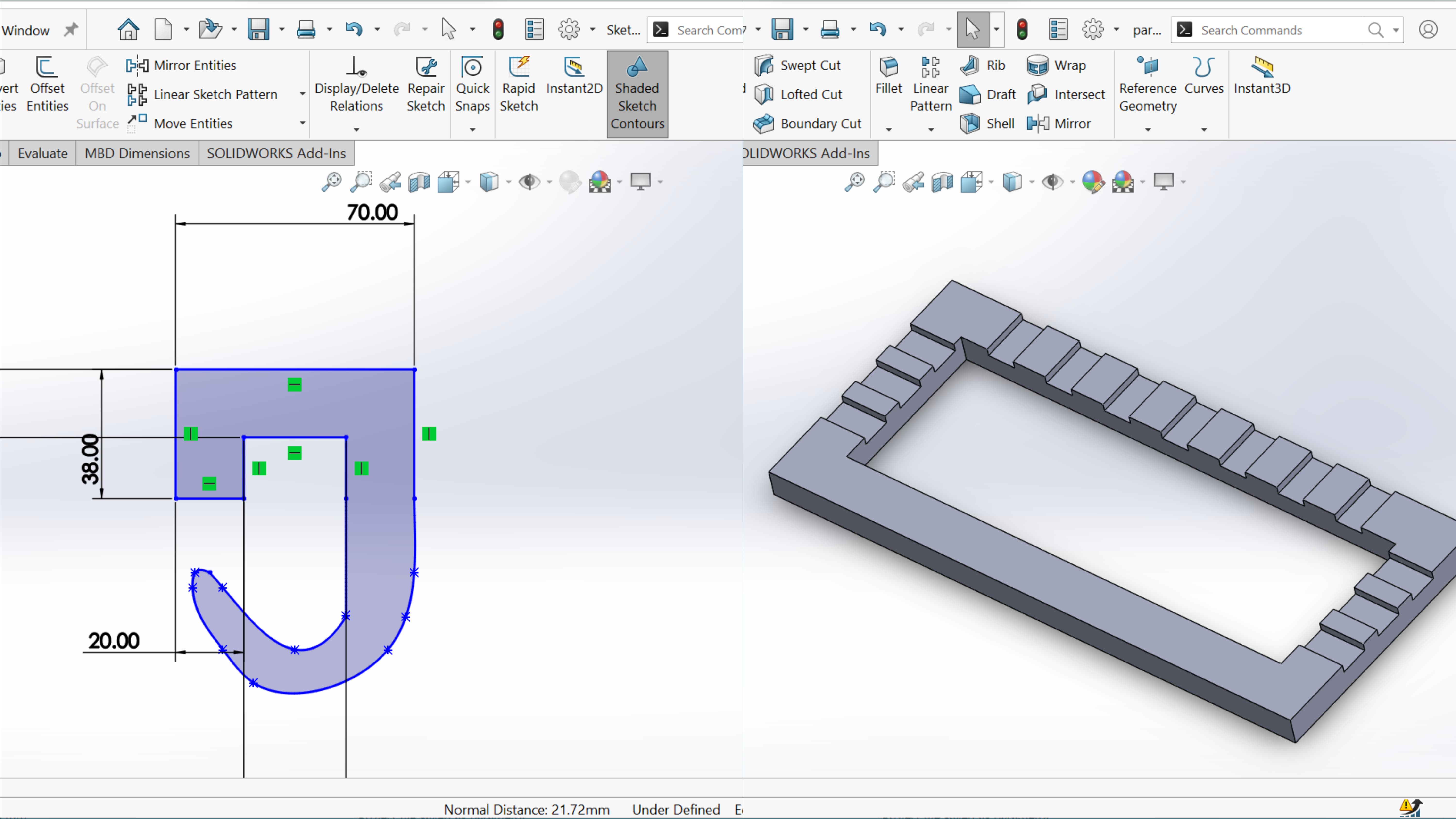Toggle Instant3D in right window

[x=1262, y=76]
